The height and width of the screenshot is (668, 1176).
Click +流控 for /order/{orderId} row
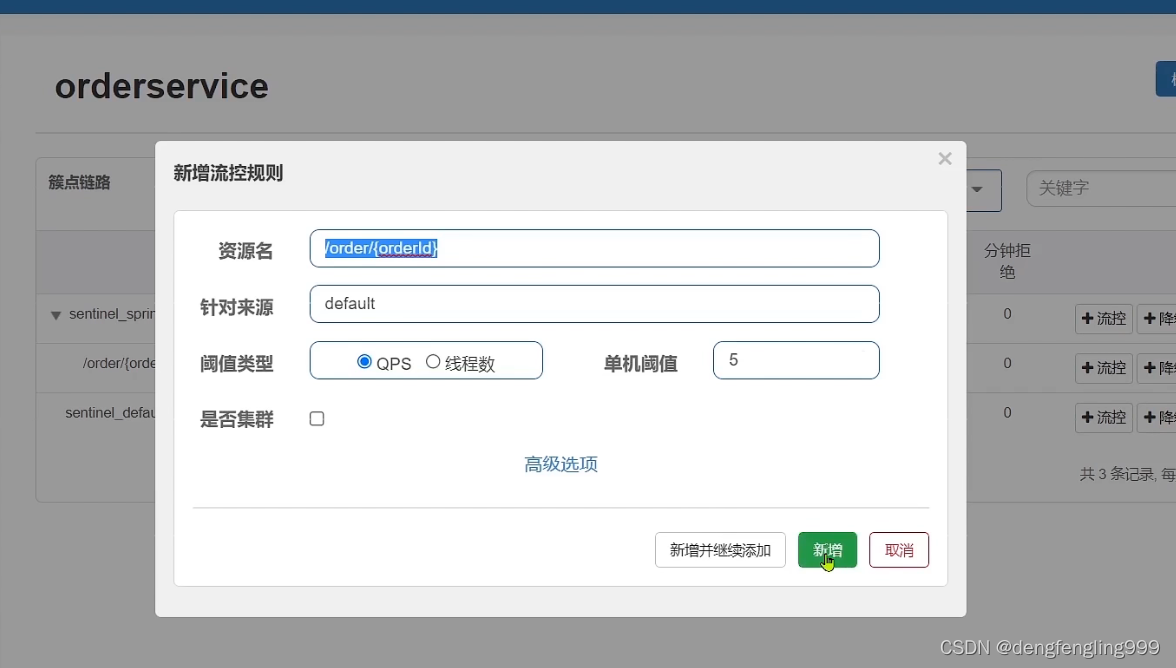coord(1103,368)
